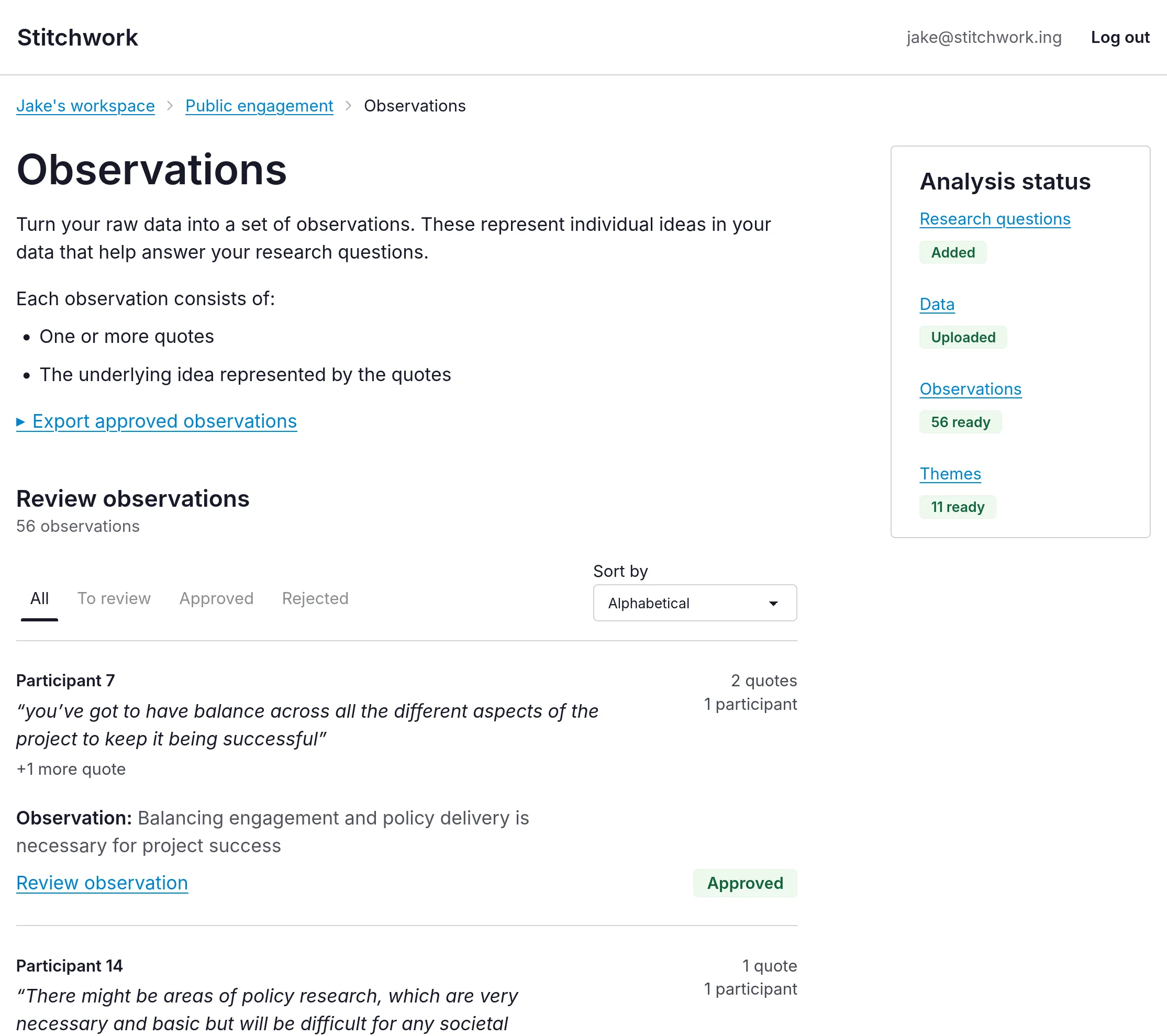
Task: Open the Public engagement breadcrumb
Action: click(x=259, y=106)
